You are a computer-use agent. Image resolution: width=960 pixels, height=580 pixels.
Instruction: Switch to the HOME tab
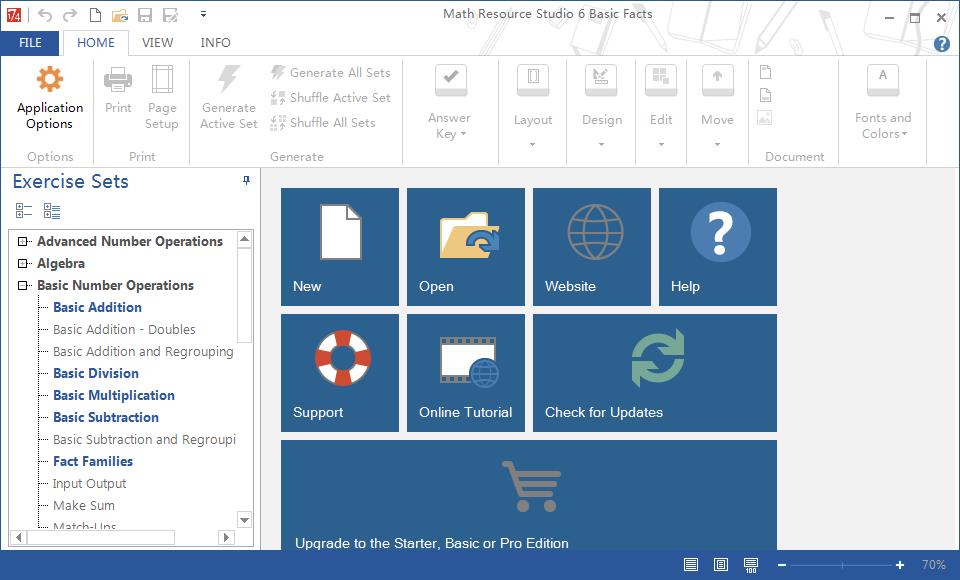96,43
